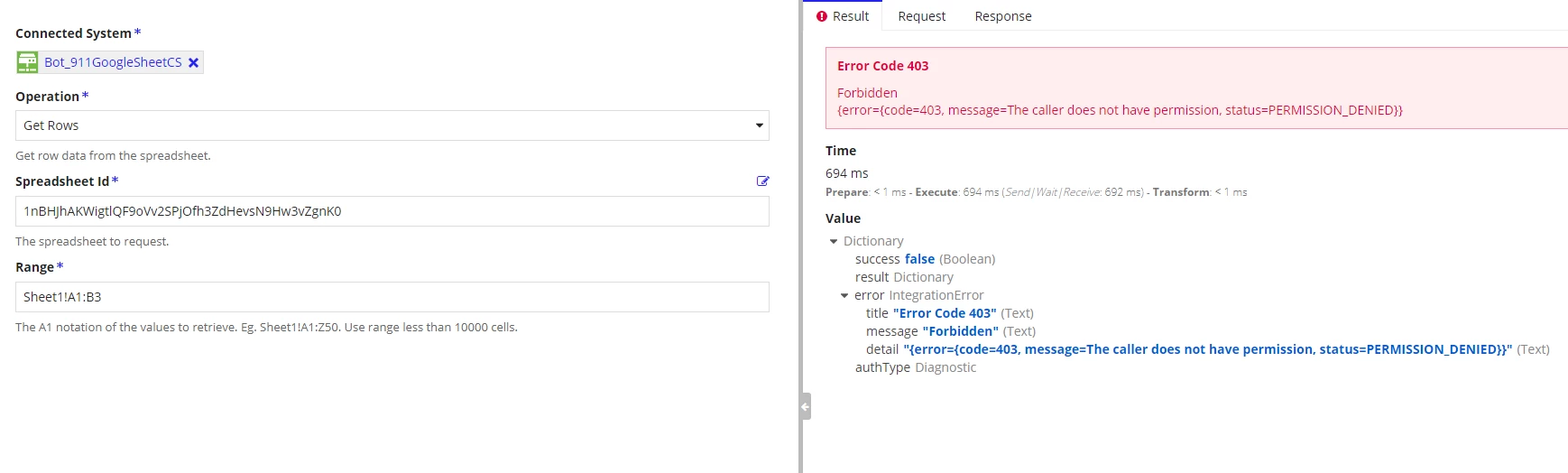Image resolution: width=1568 pixels, height=473 pixels.
Task: Collapse the top-level Dictionary node
Action: [x=834, y=241]
